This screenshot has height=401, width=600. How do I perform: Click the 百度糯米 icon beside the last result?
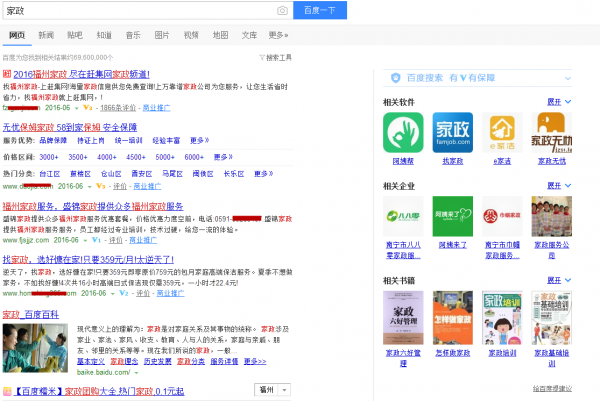coord(7,391)
